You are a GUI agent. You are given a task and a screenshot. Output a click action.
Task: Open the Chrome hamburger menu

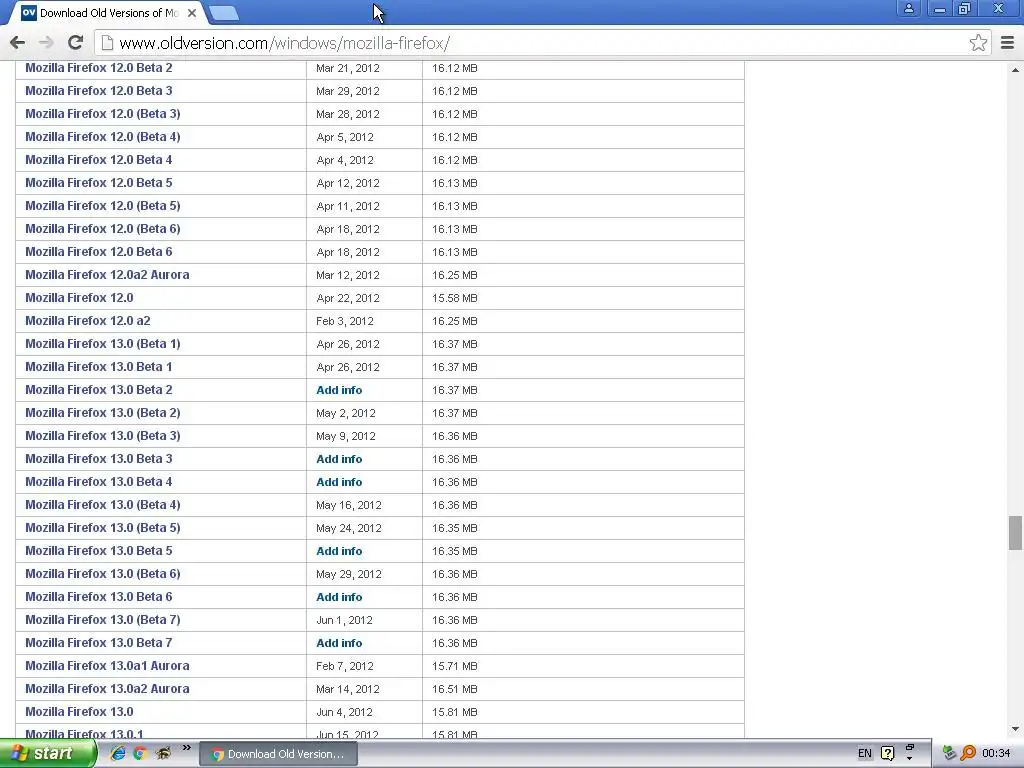pos(1007,43)
